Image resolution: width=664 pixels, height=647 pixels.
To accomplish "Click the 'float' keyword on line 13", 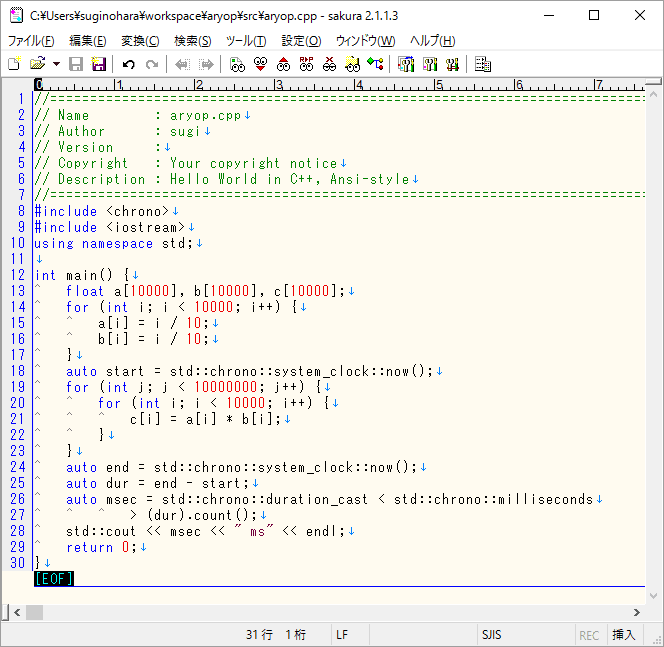I will click(85, 291).
